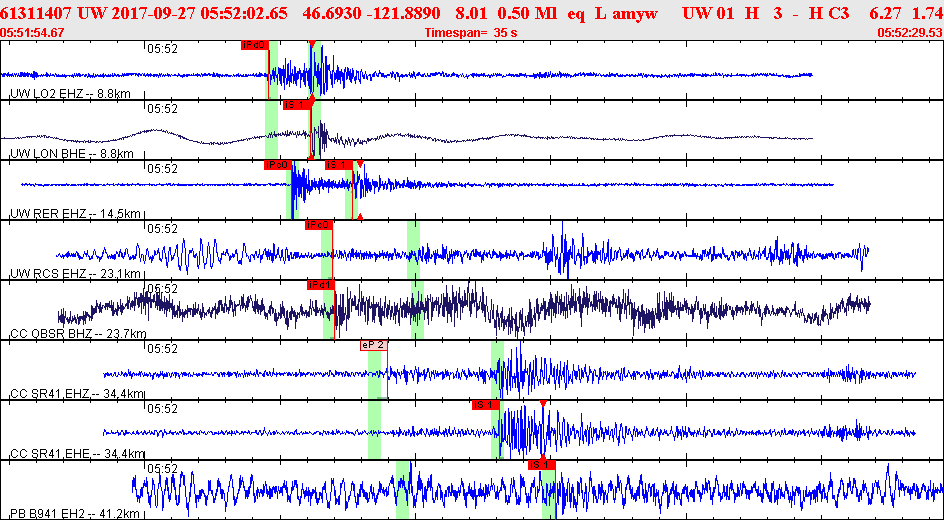Click the Timespan 35 s header text
944x520 pixels.
[x=469, y=33]
